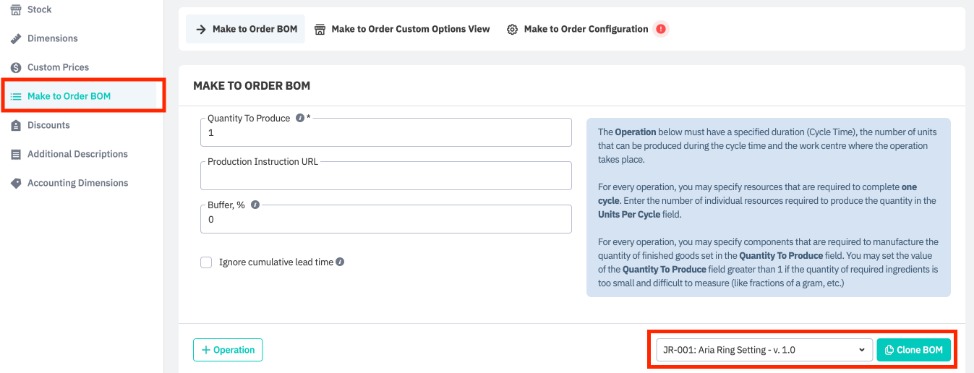The width and height of the screenshot is (974, 373).
Task: Click the Quantity To Produce input field
Action: coord(386,132)
